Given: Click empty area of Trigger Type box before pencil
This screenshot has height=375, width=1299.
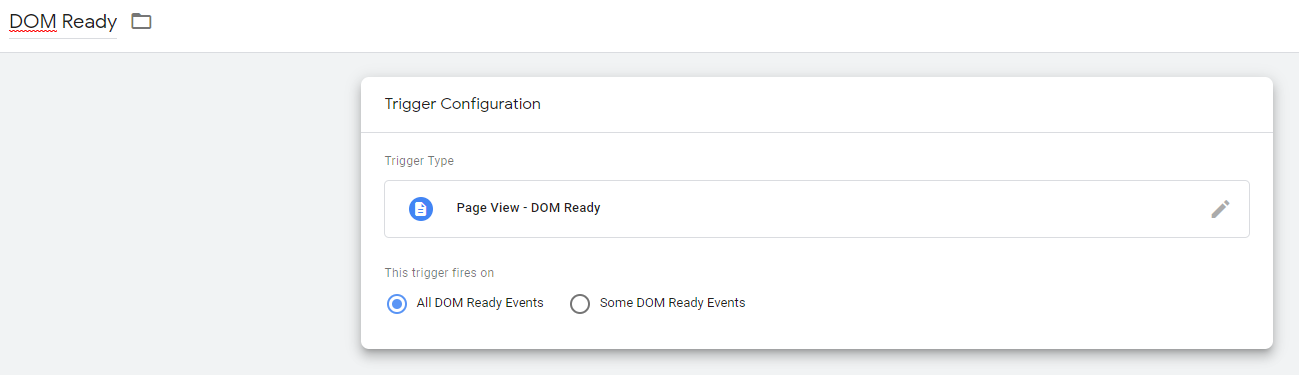Looking at the screenshot, I should click(900, 209).
